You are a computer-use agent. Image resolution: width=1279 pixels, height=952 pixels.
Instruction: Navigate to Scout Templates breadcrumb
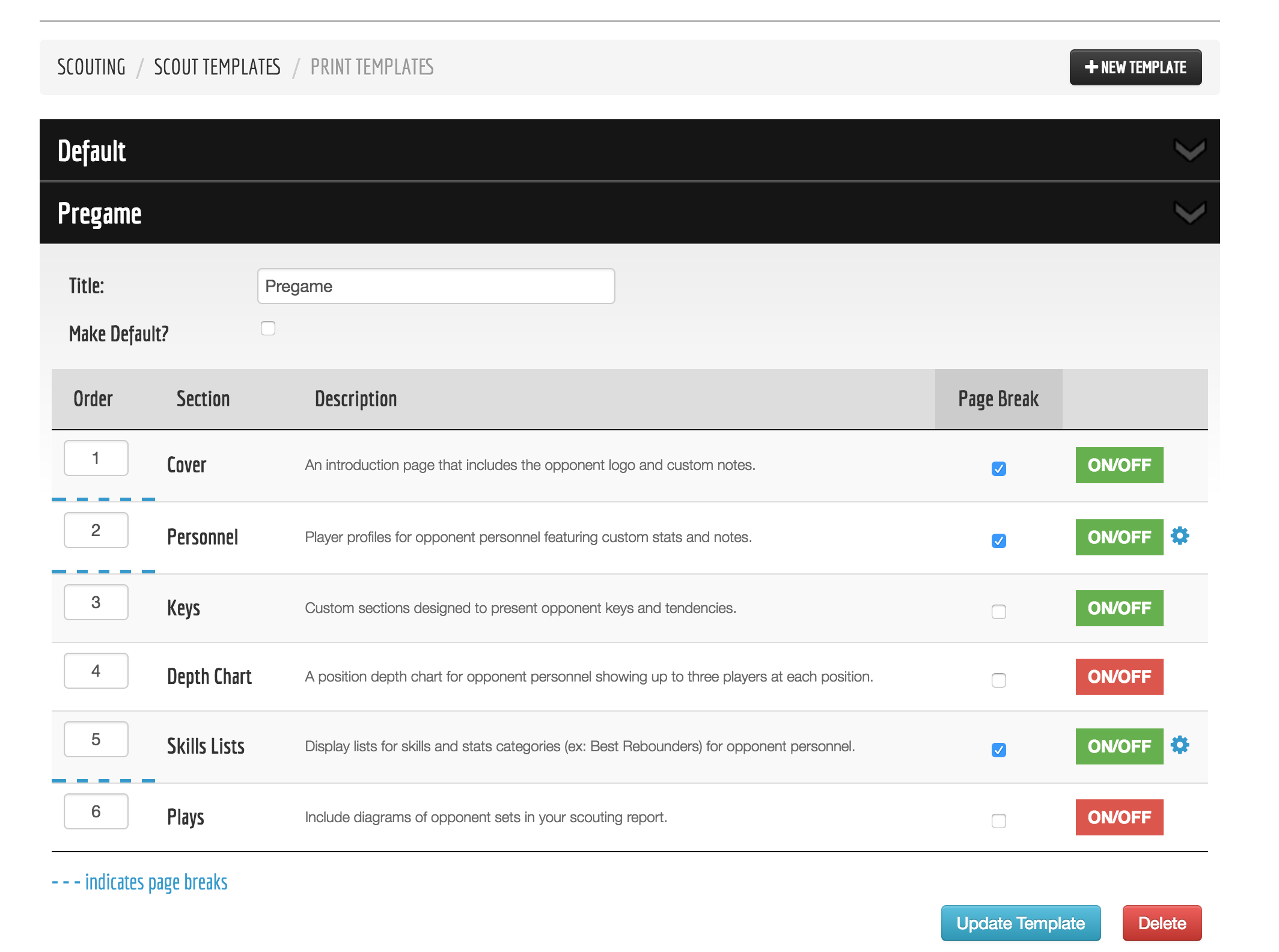[217, 67]
